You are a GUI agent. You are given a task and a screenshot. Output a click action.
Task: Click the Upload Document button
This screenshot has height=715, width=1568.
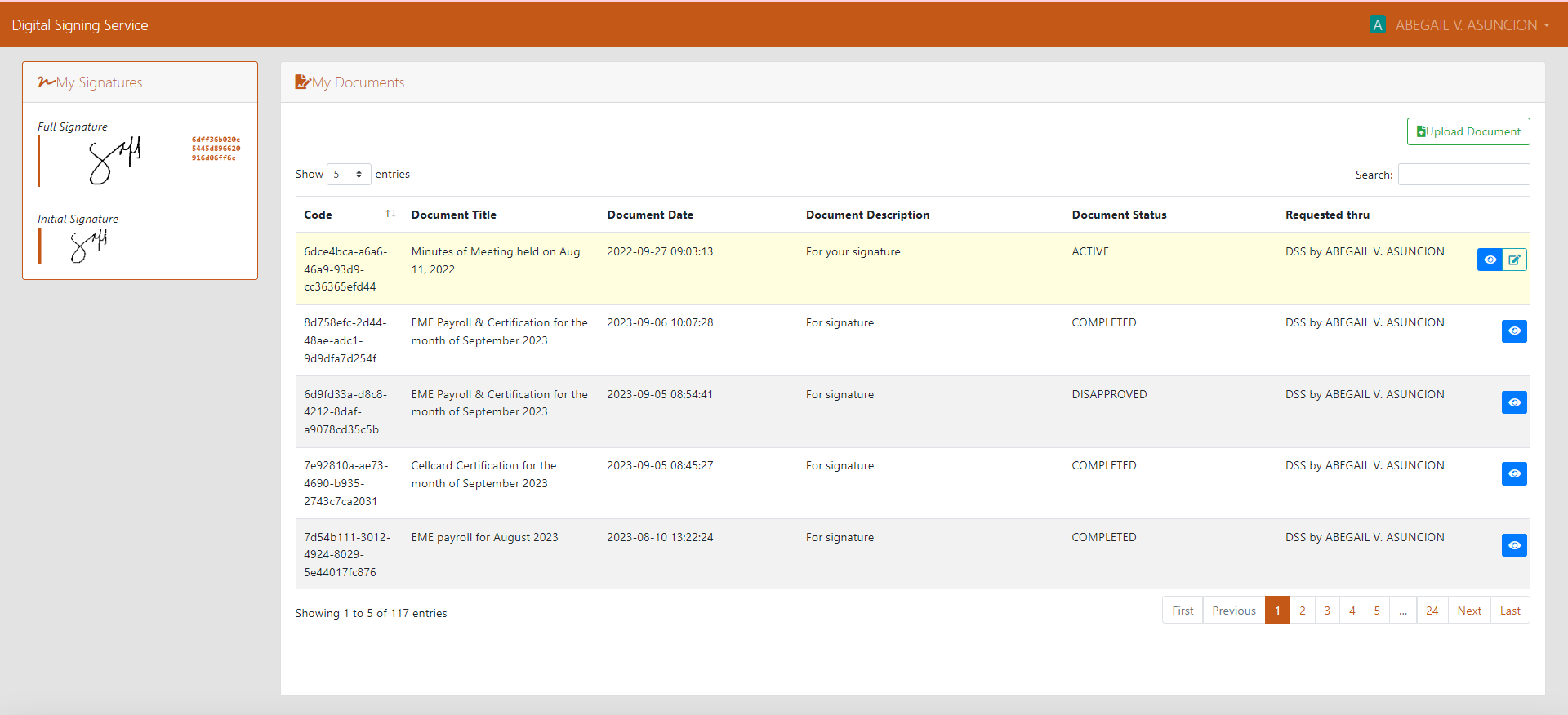(x=1468, y=131)
